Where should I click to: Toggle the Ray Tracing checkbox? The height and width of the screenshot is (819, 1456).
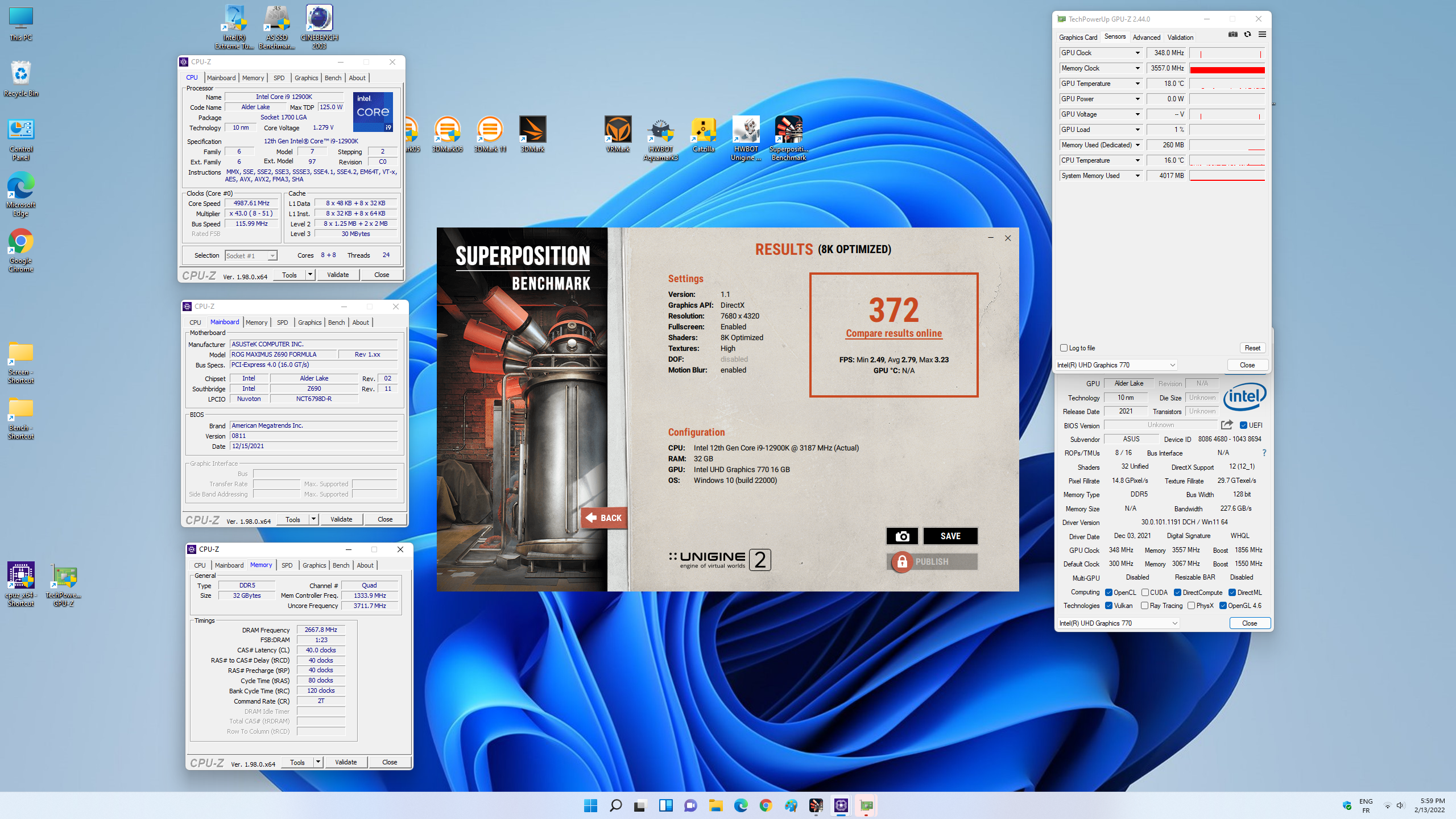click(x=1144, y=606)
